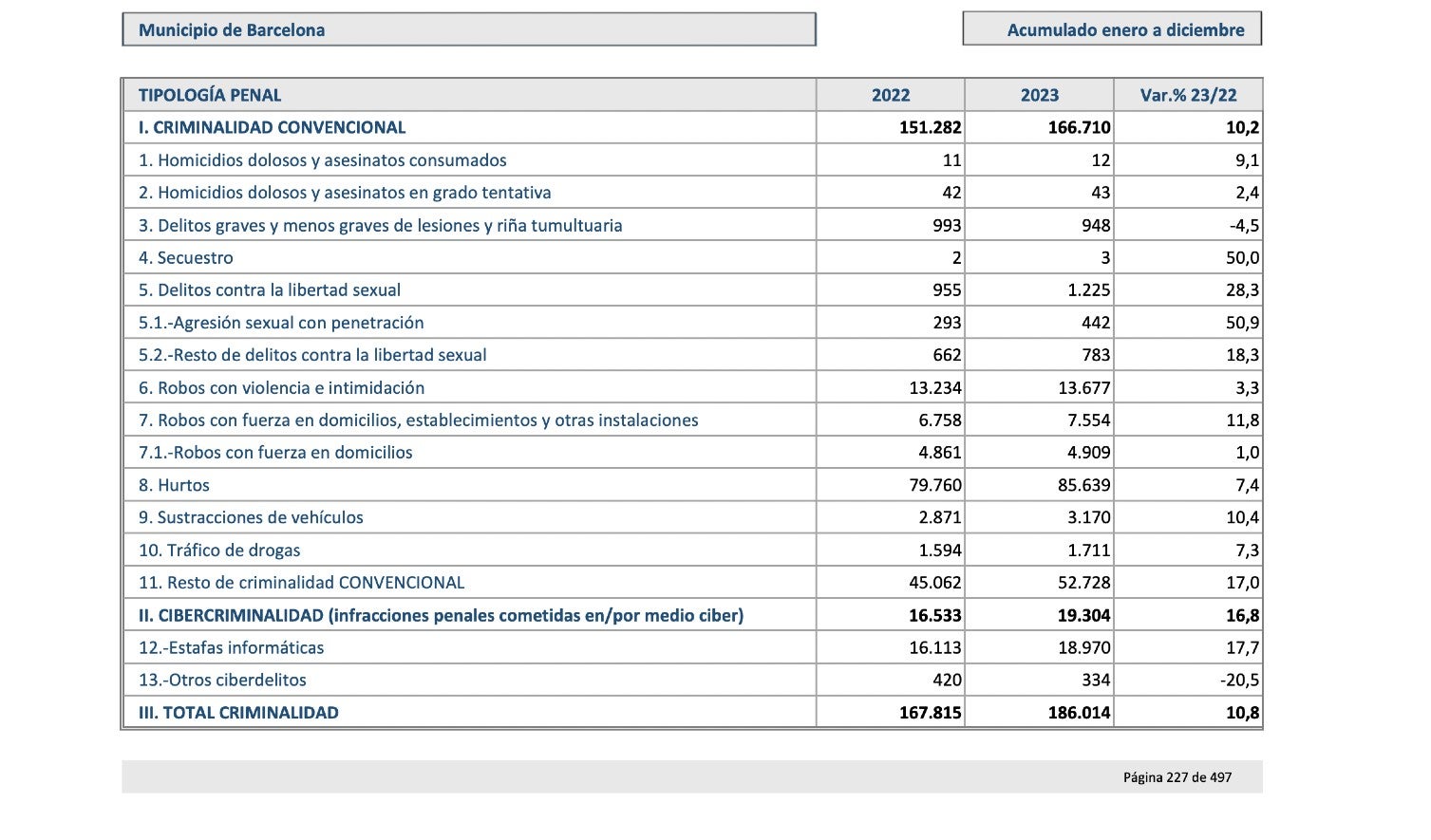Screen dimensions: 1431x840
Task: Click '1. Homicidios dolosos y asesinatos consumados'
Action: pyautogui.click(x=323, y=160)
